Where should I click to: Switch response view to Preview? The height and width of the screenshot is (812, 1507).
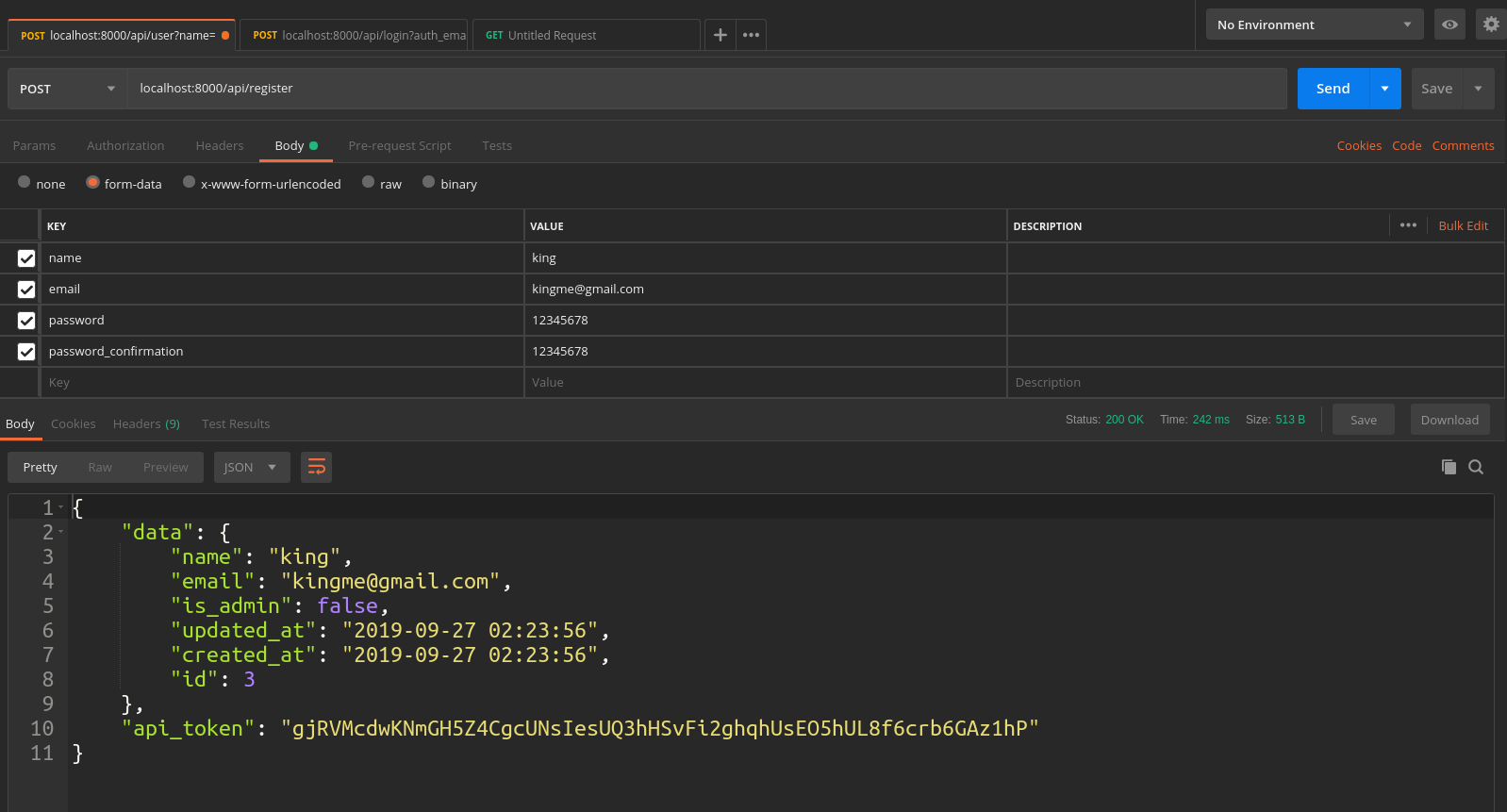coord(166,467)
